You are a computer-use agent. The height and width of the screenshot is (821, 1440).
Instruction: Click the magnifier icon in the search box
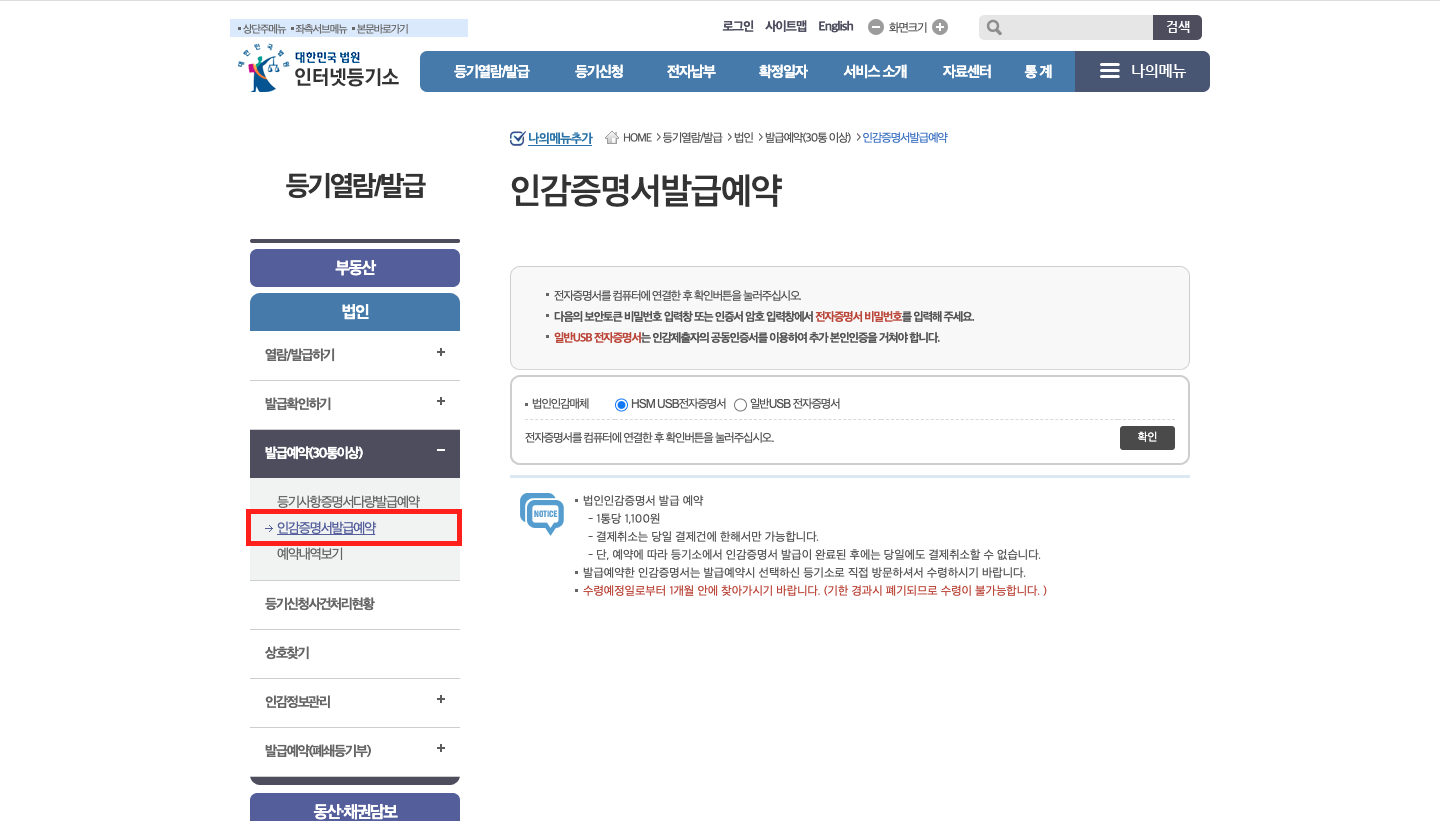[993, 27]
